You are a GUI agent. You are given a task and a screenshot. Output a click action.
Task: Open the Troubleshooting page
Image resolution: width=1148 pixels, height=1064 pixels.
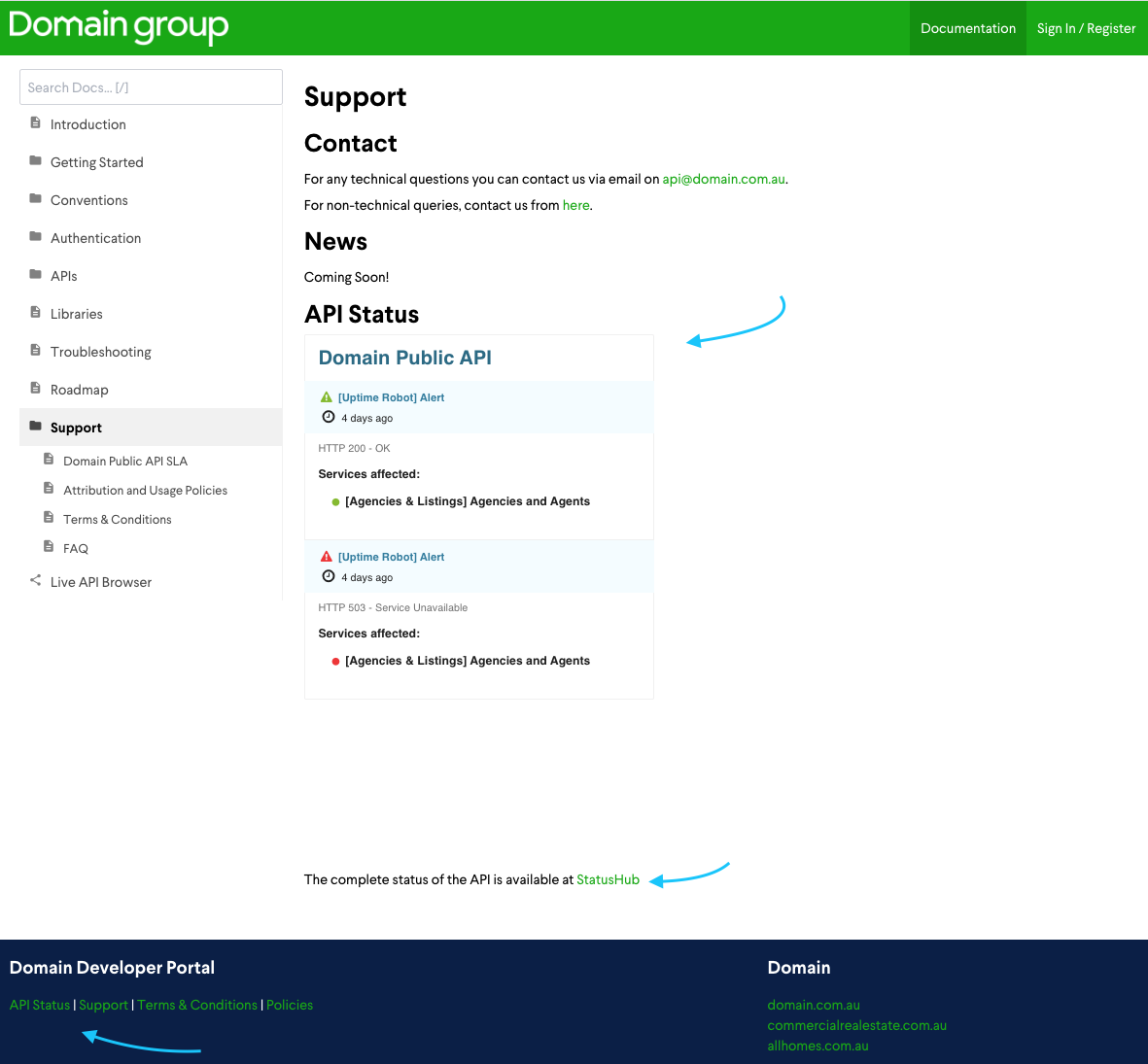(100, 352)
